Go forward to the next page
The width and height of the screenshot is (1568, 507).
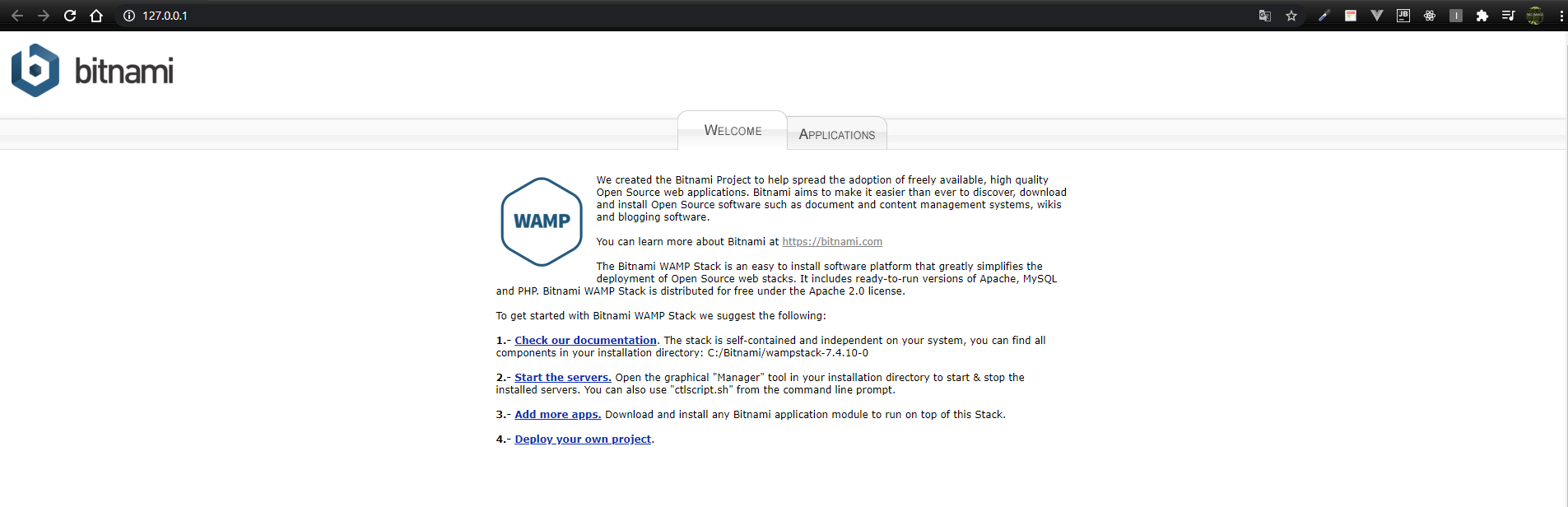click(44, 16)
